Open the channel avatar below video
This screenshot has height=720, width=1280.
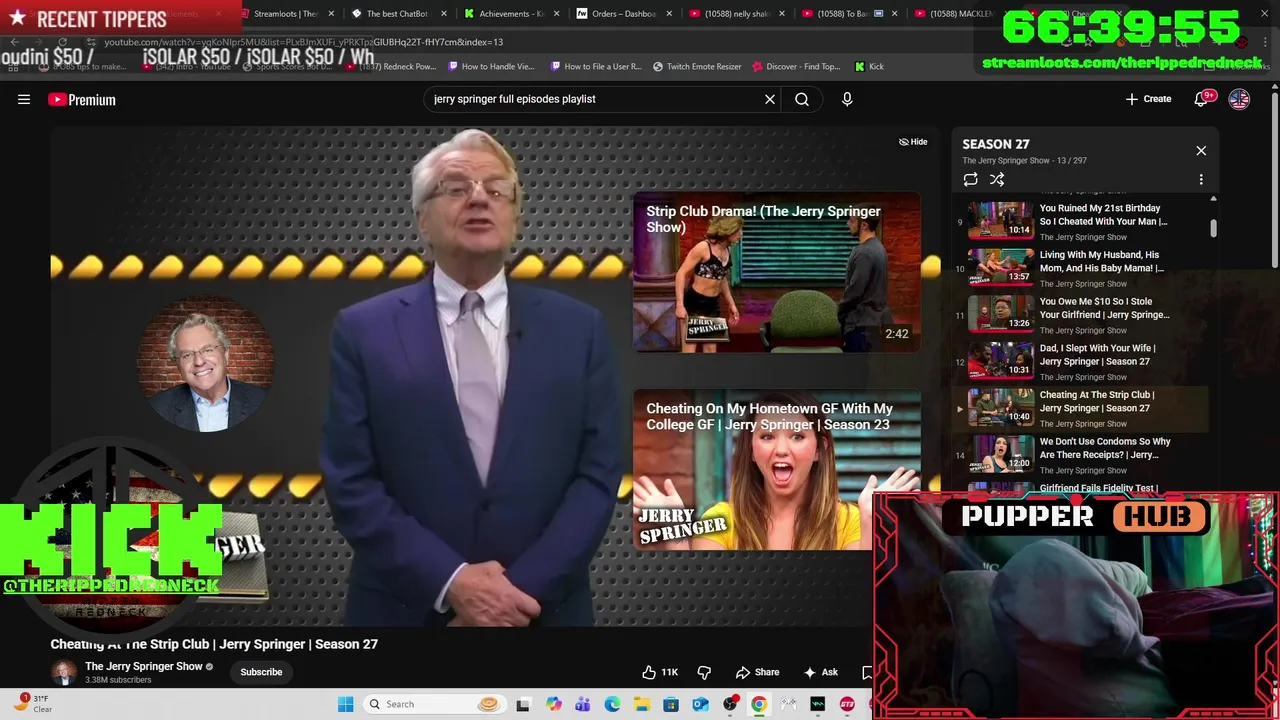tap(64, 672)
